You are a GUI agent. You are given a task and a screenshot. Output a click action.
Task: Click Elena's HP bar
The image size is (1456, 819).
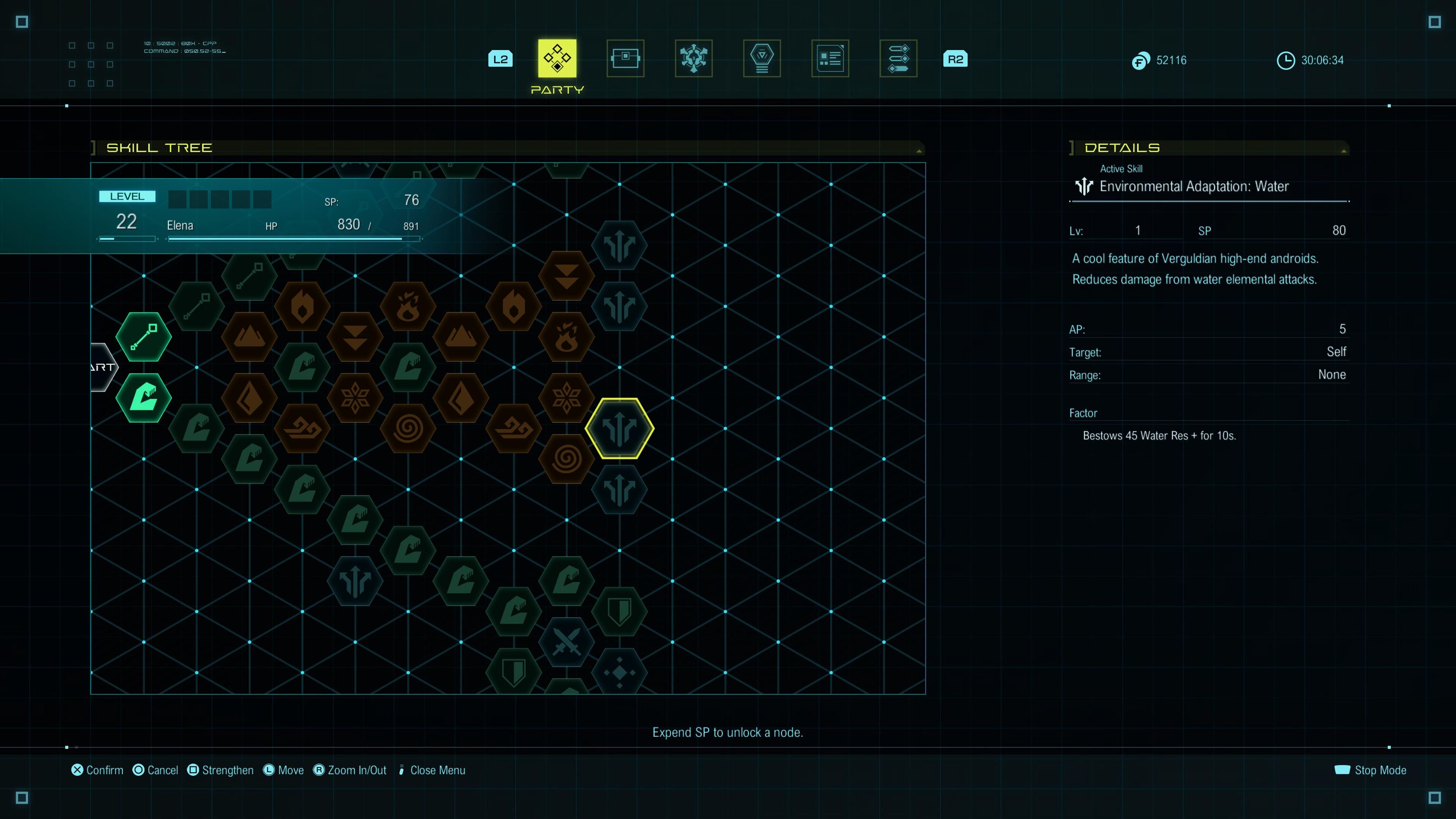294,239
